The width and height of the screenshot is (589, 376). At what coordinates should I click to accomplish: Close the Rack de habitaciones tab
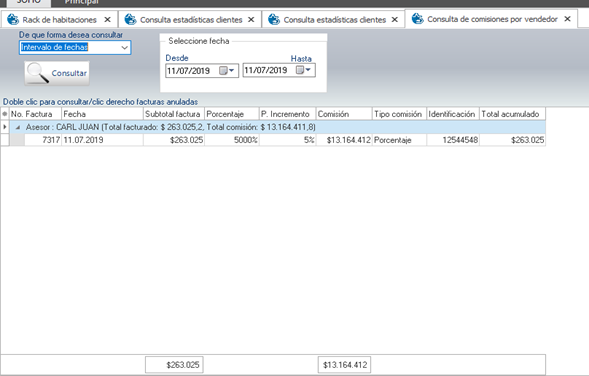click(x=107, y=20)
